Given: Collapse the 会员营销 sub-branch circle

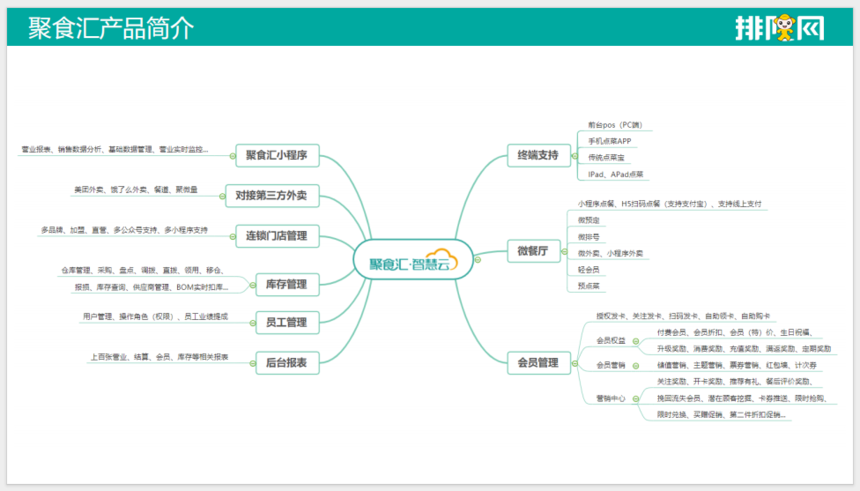Looking at the screenshot, I should pos(636,366).
